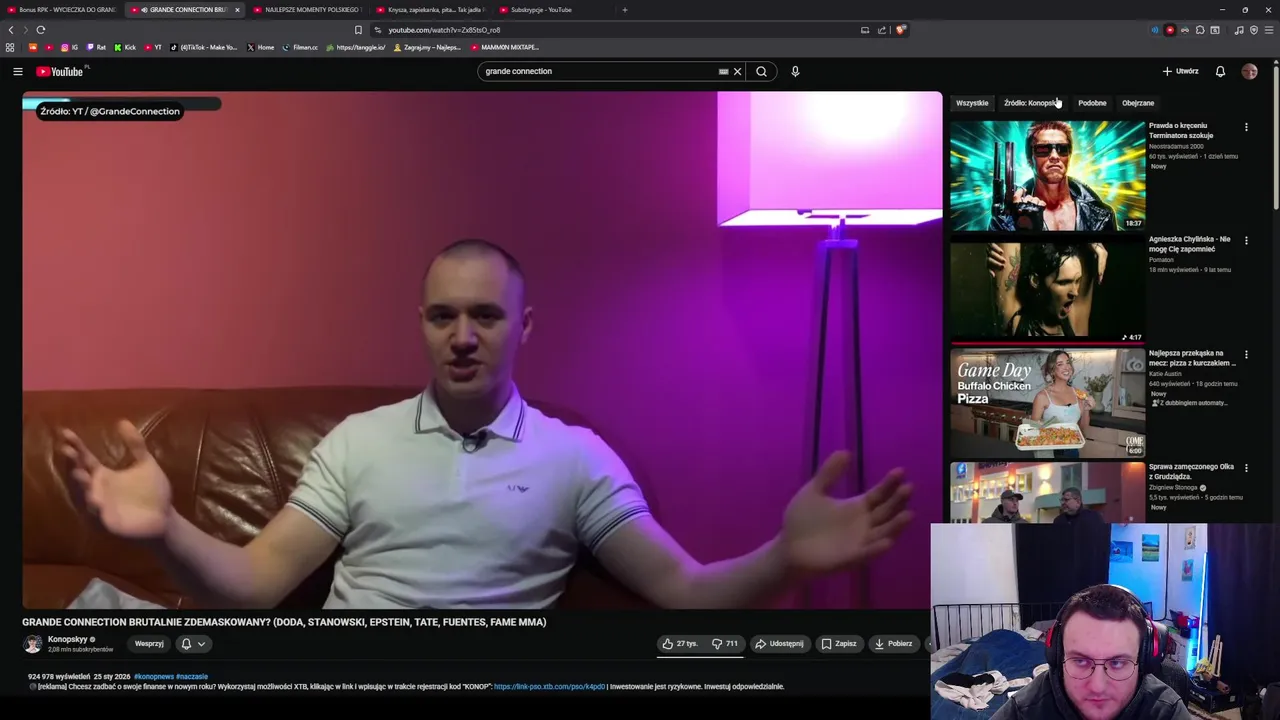Open the music note playlist icon
The image size is (1280, 720).
click(x=1239, y=30)
